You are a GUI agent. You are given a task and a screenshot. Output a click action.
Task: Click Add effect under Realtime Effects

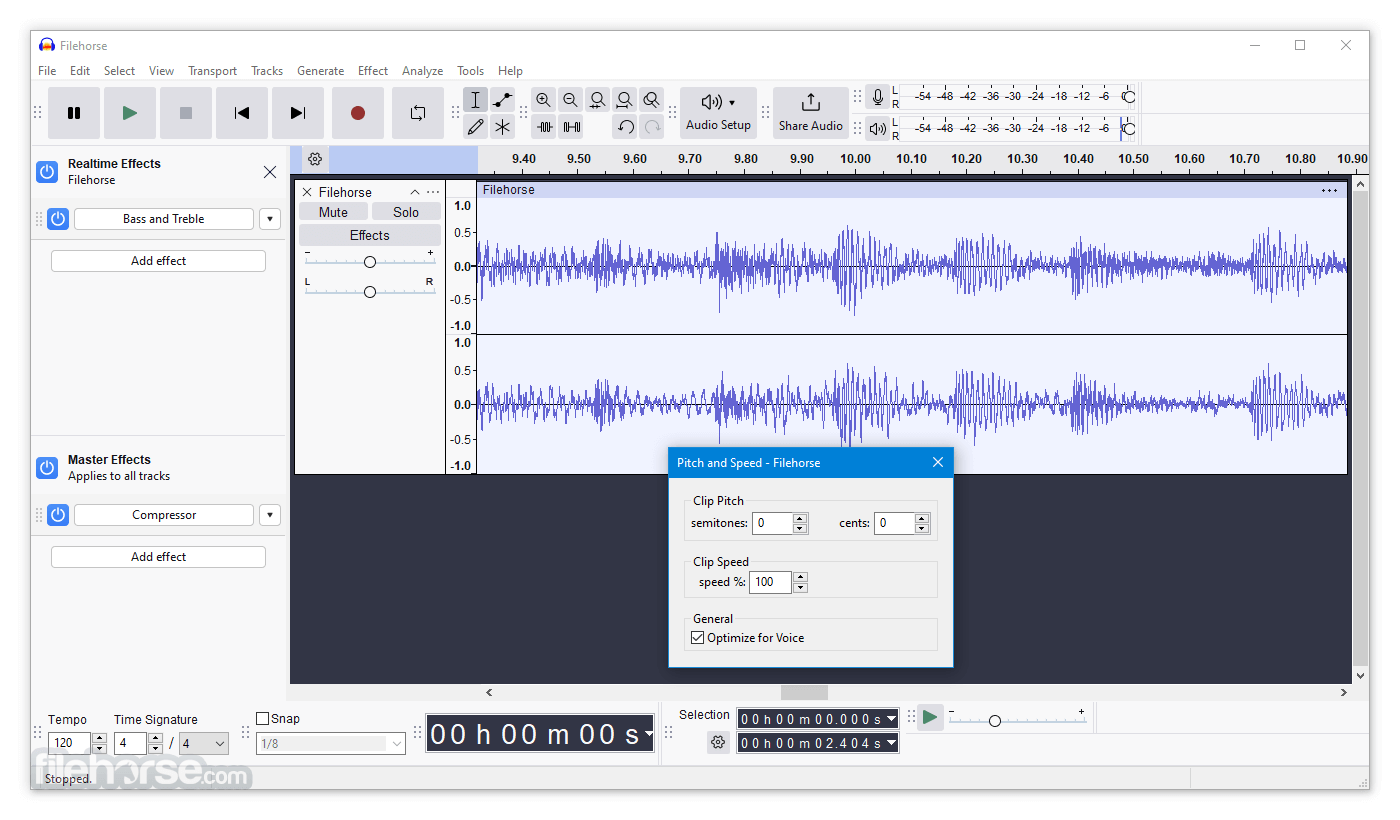tap(158, 261)
